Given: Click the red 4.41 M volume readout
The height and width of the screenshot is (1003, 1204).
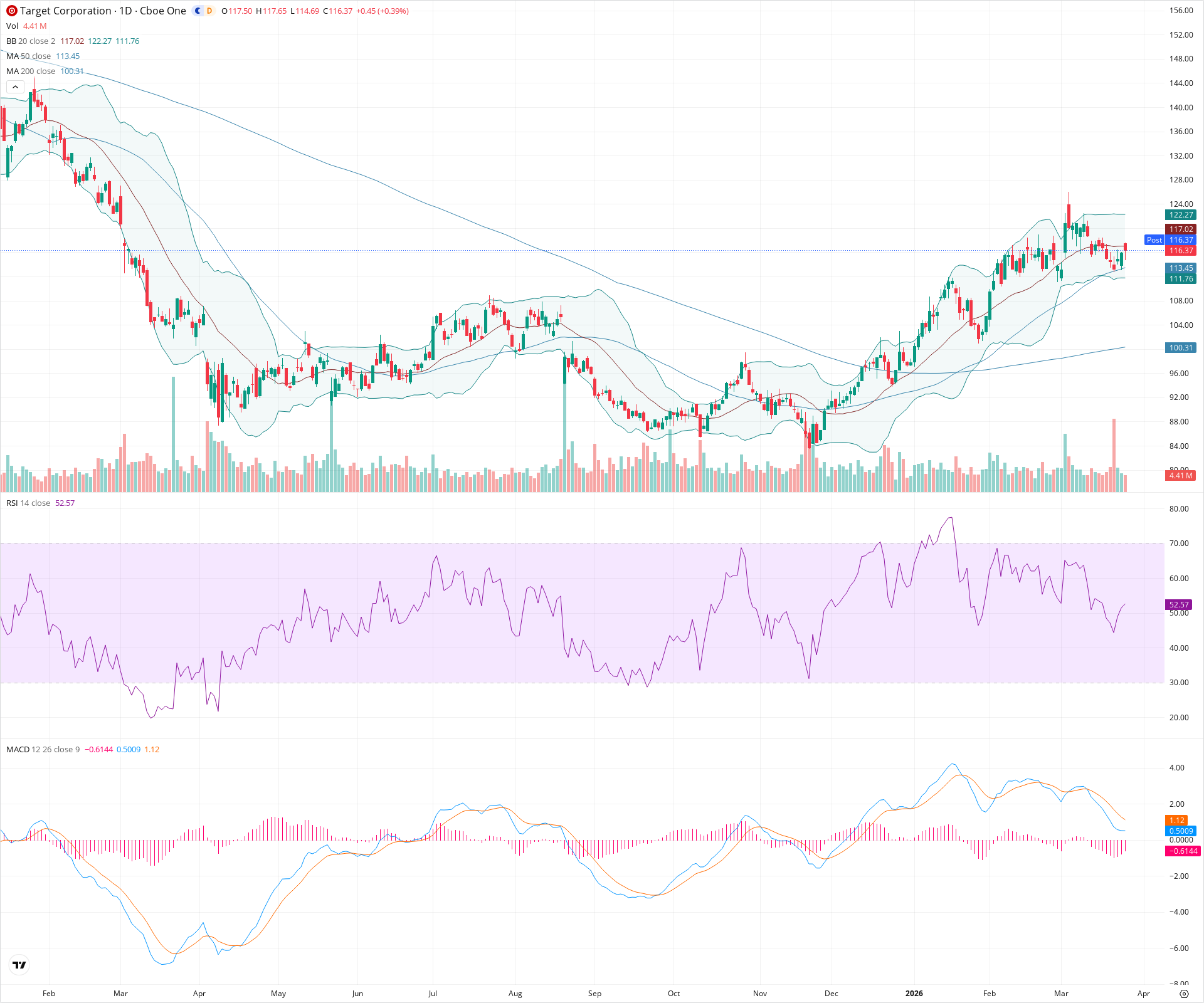Looking at the screenshot, I should click(1180, 476).
